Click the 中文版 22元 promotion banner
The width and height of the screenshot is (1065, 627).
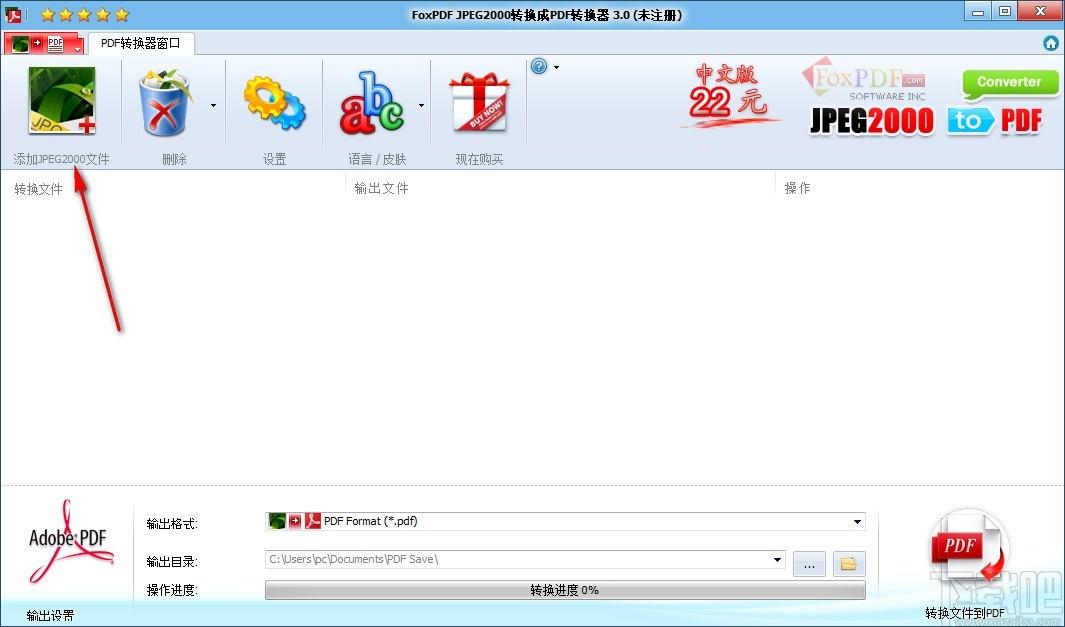coord(730,96)
